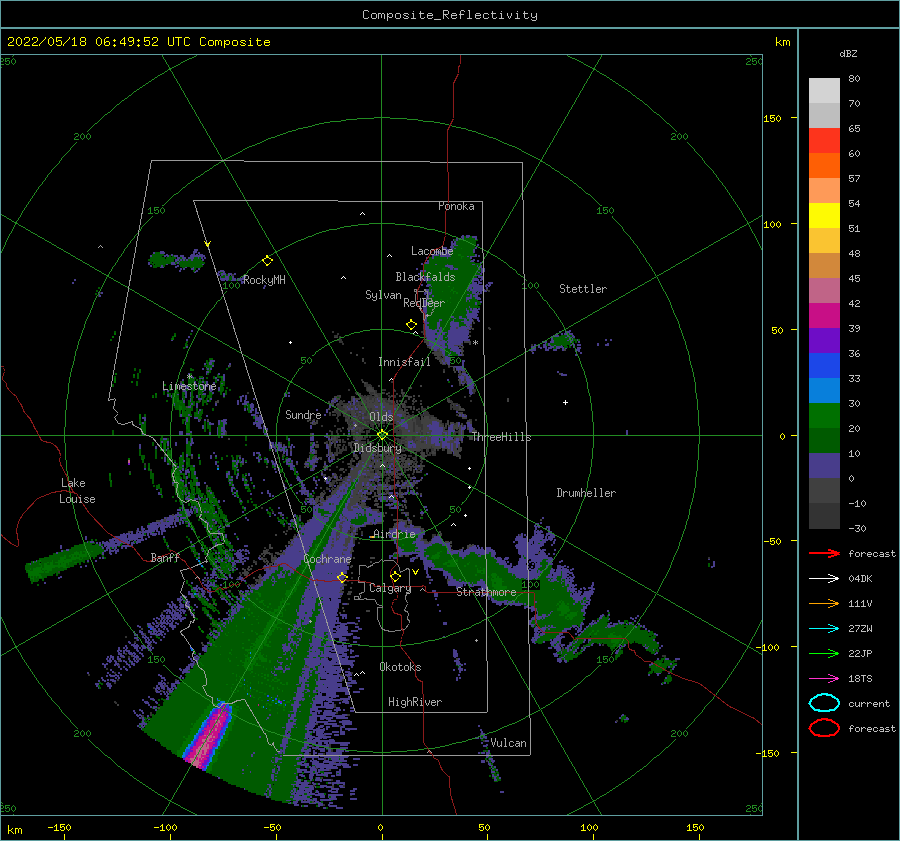900x841 pixels.
Task: Click the red 60 dBZ color swatch
Action: (x=824, y=141)
